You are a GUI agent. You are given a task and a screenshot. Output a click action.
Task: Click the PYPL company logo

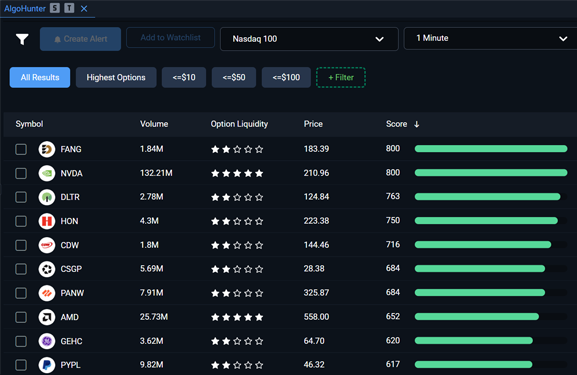(x=47, y=365)
